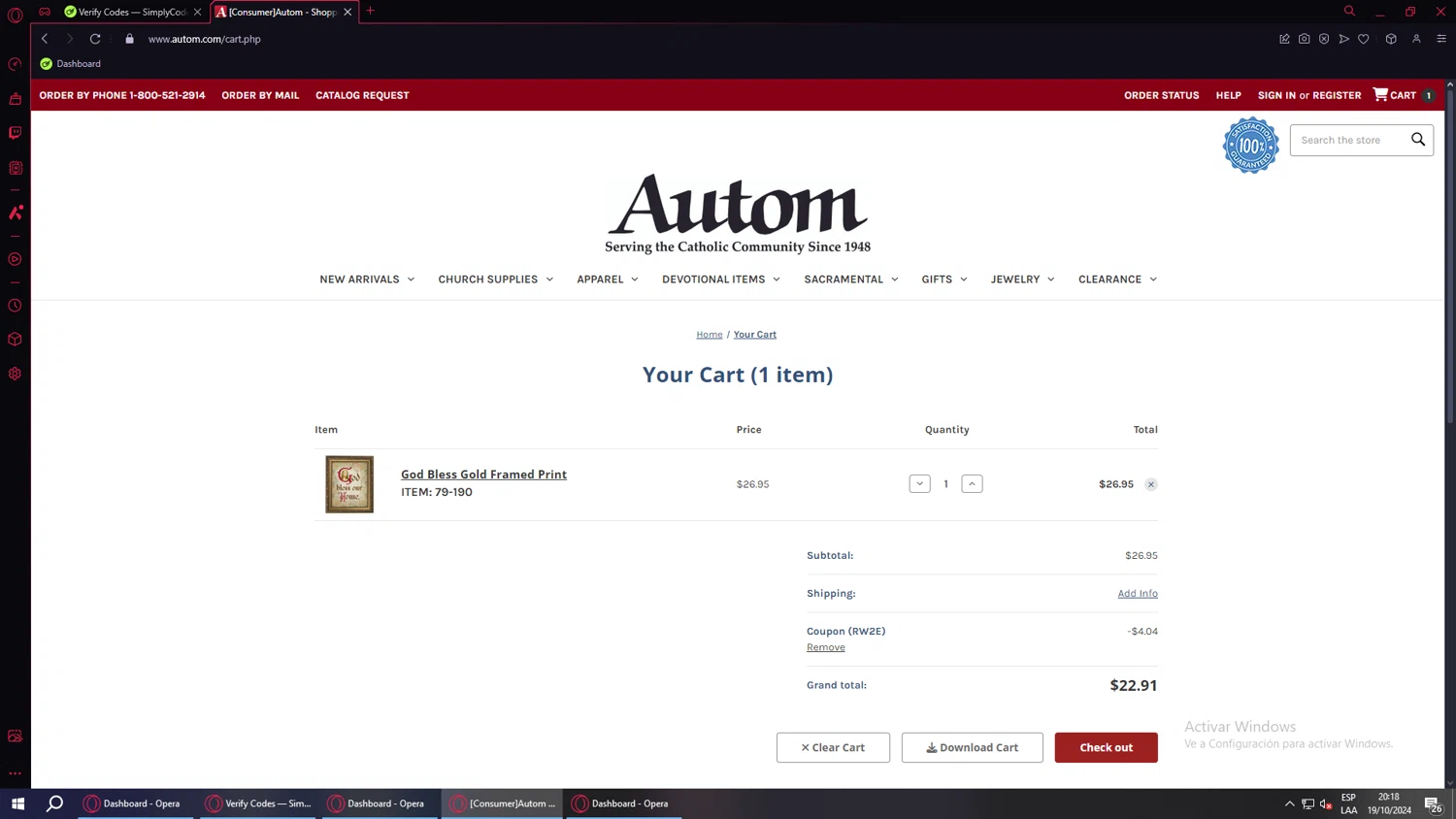Click the God Bless print thumbnail

[349, 484]
